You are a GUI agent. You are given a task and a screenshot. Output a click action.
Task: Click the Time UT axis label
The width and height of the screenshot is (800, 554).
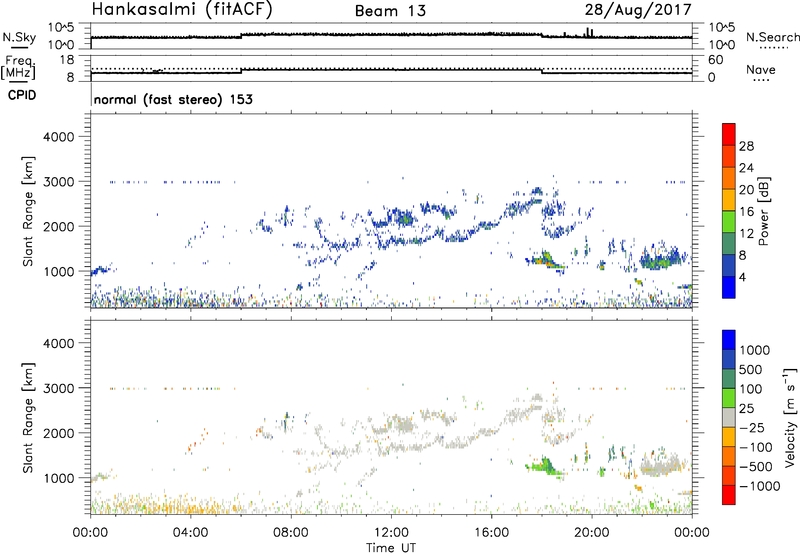pyautogui.click(x=391, y=547)
